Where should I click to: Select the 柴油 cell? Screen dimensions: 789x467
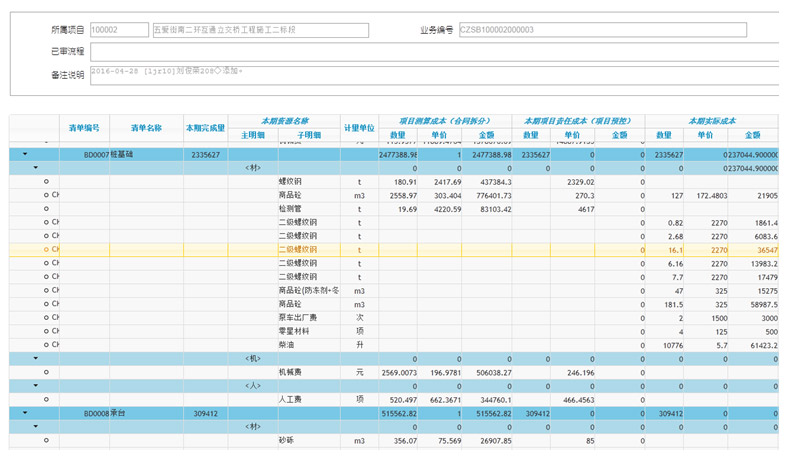point(309,345)
